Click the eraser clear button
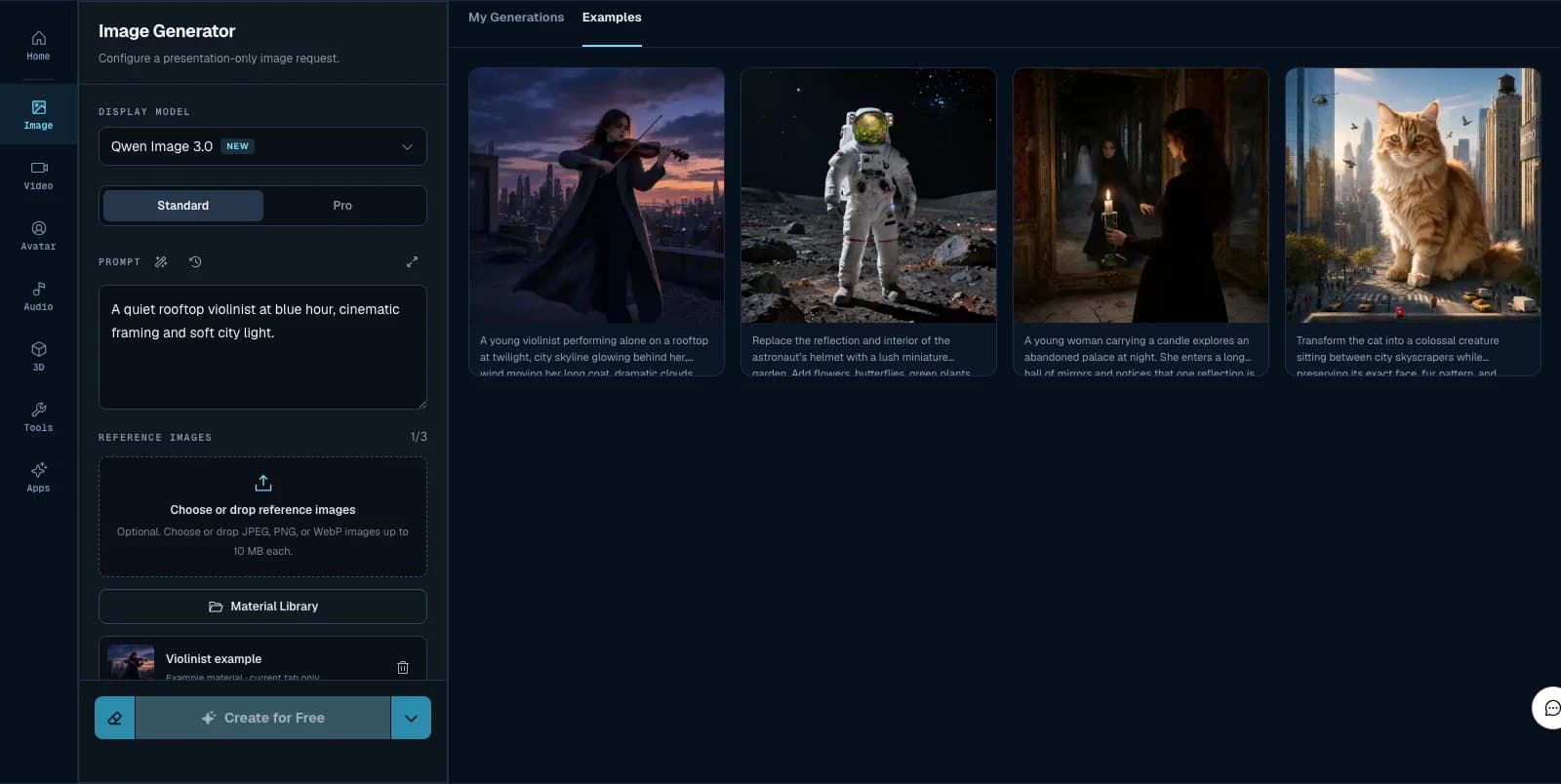 pos(114,718)
